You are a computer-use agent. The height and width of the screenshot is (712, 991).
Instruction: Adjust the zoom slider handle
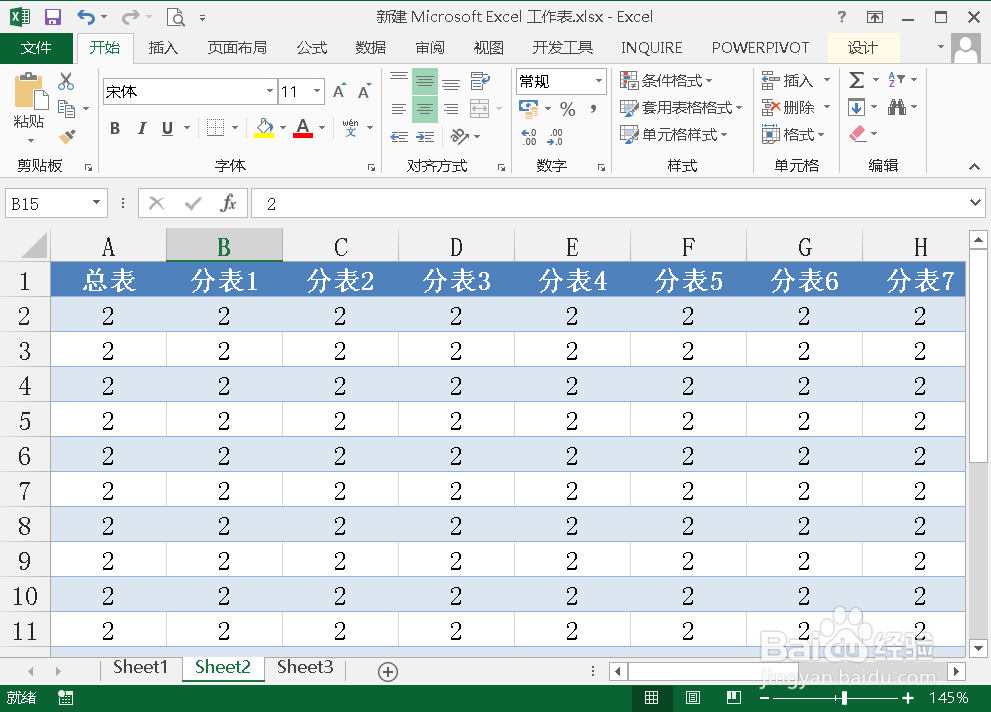tap(844, 697)
